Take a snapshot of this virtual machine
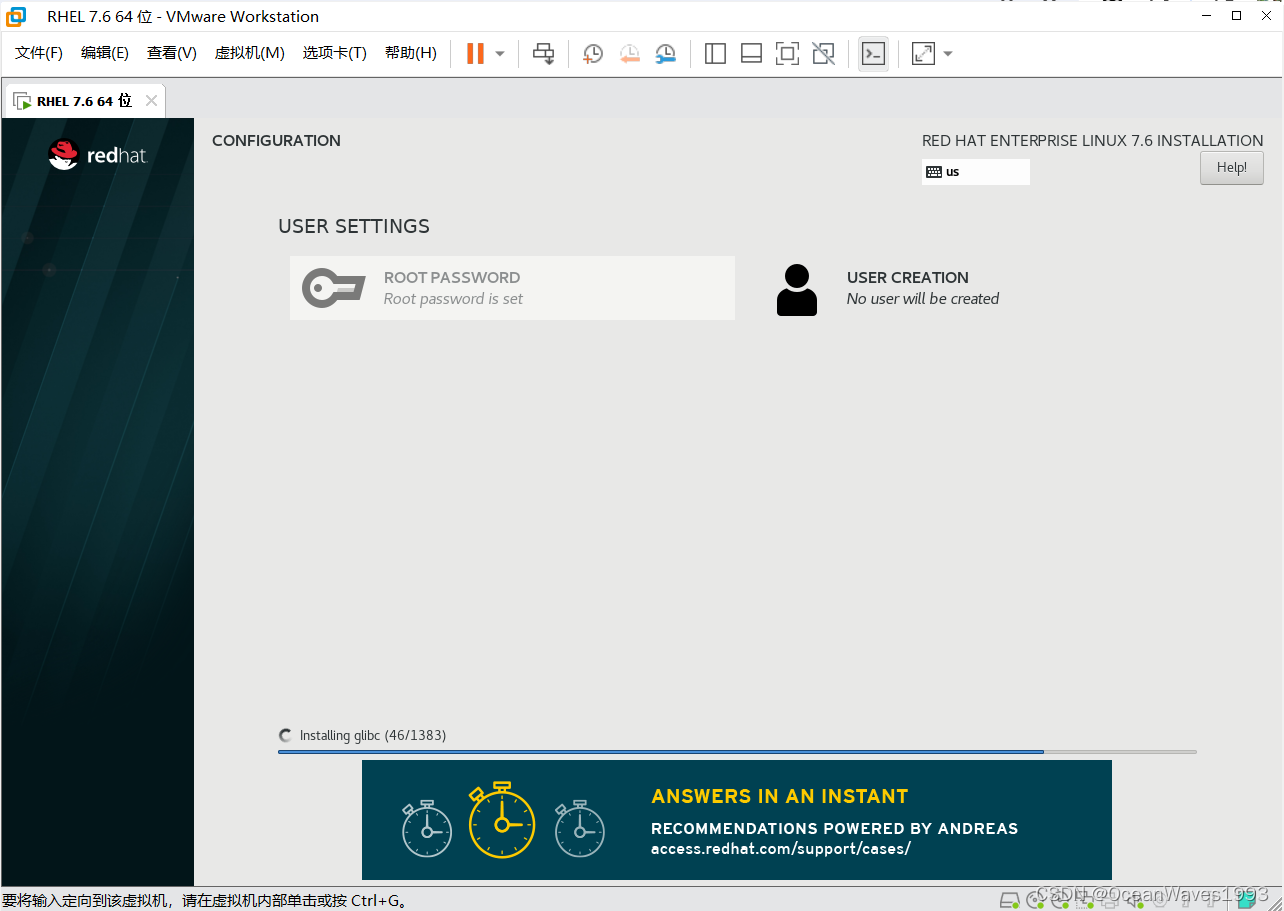This screenshot has height=911, width=1284. coord(593,54)
